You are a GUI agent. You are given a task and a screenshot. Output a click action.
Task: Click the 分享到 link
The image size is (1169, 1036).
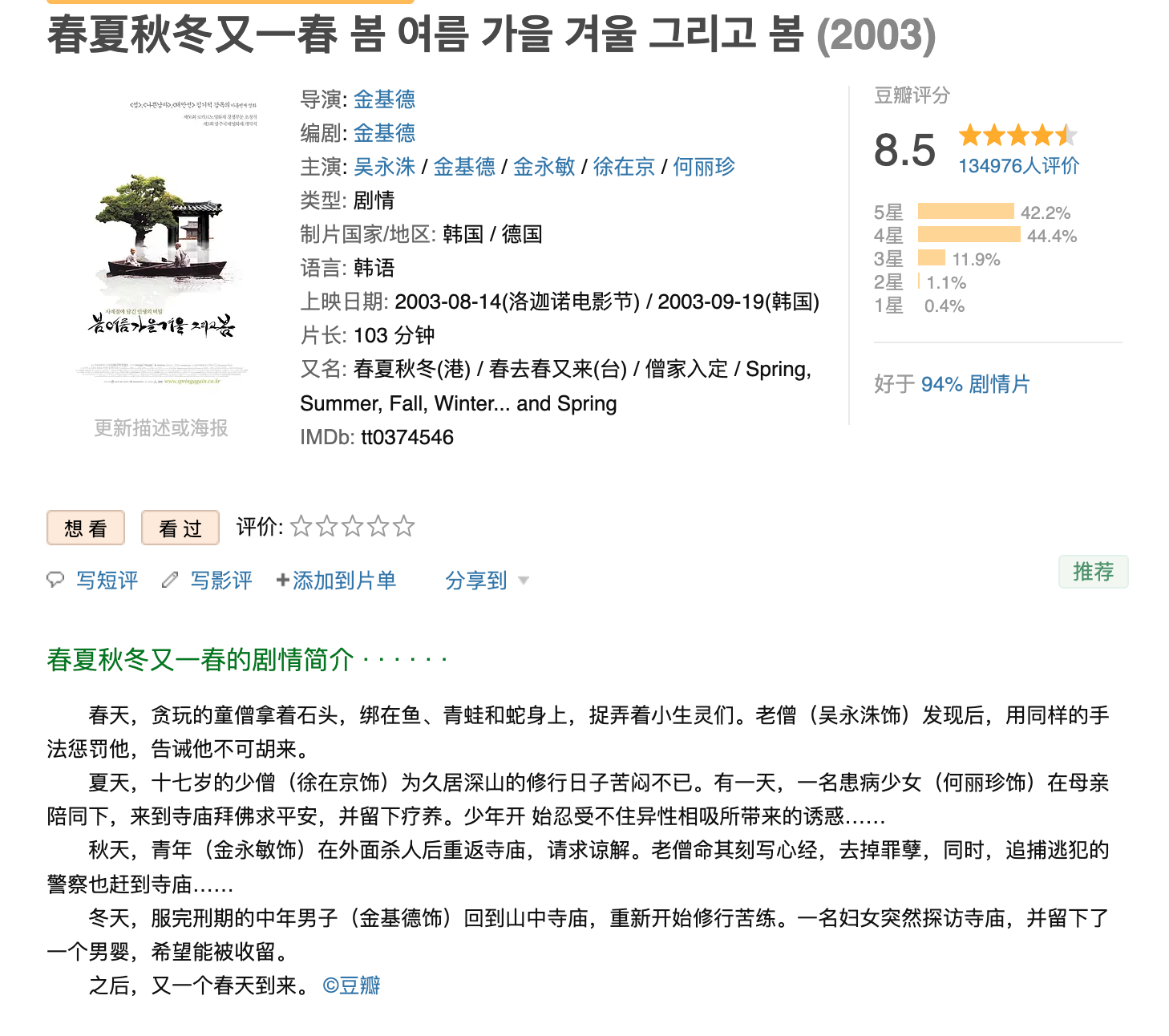pos(476,581)
